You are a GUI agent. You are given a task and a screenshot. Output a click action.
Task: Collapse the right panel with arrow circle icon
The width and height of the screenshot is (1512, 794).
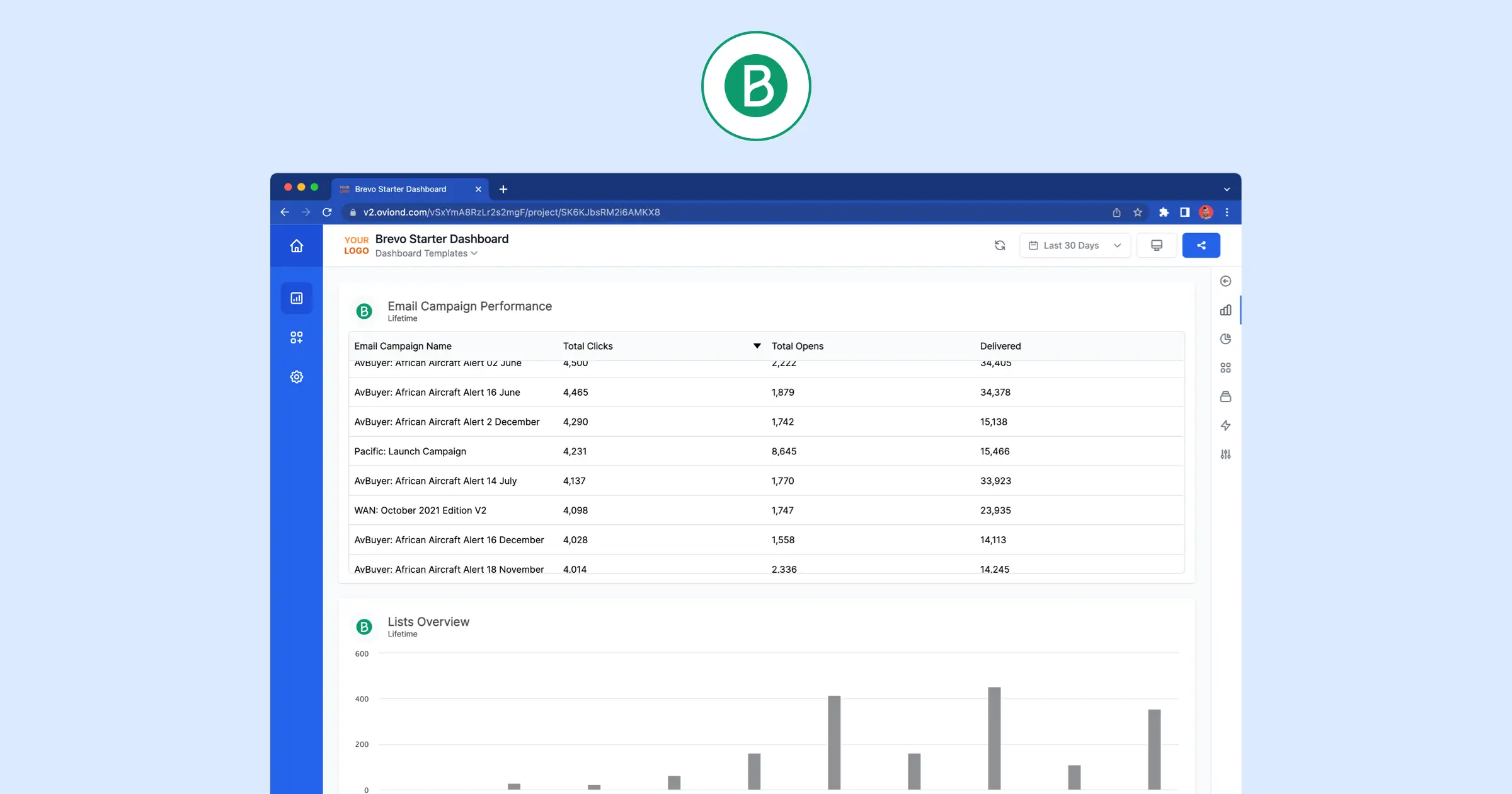(1225, 281)
